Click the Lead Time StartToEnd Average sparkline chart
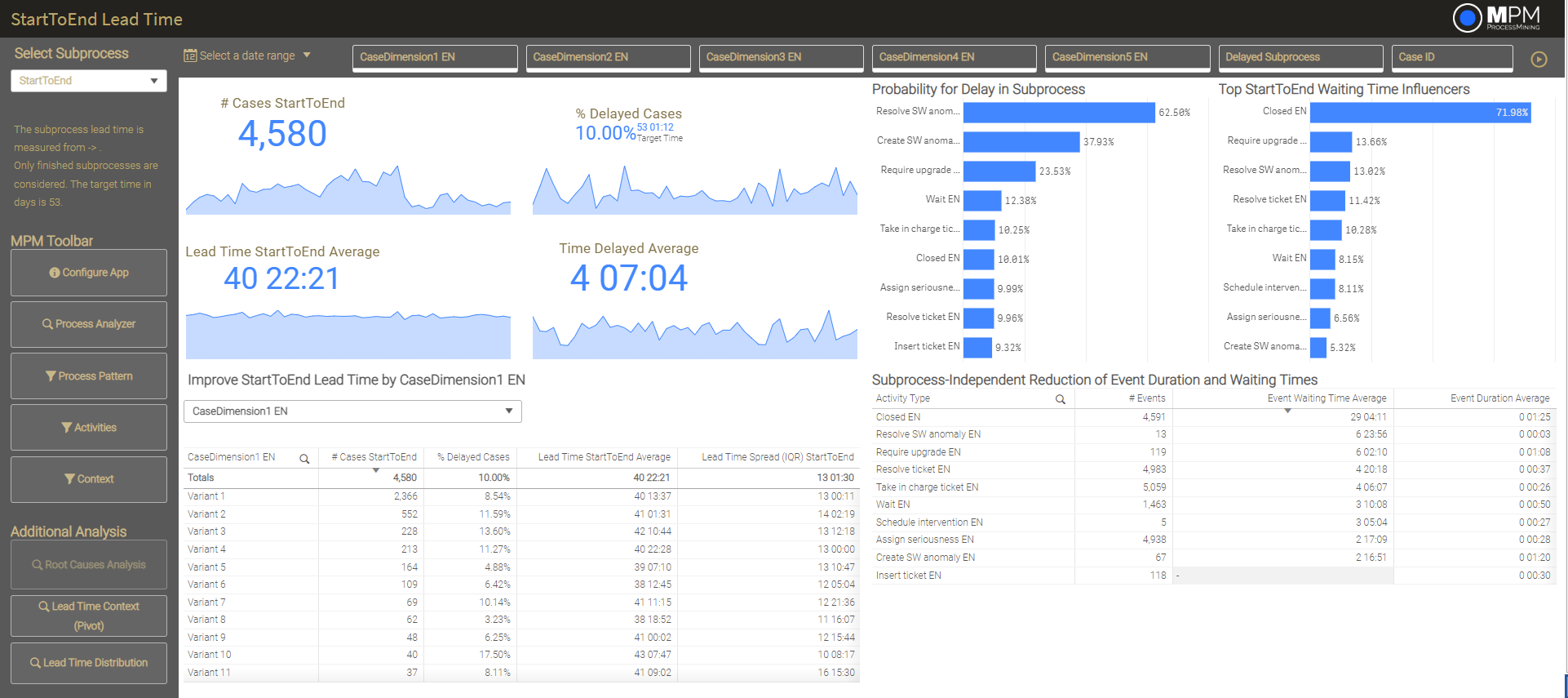Viewport: 1568px width, 698px height. pos(348,333)
